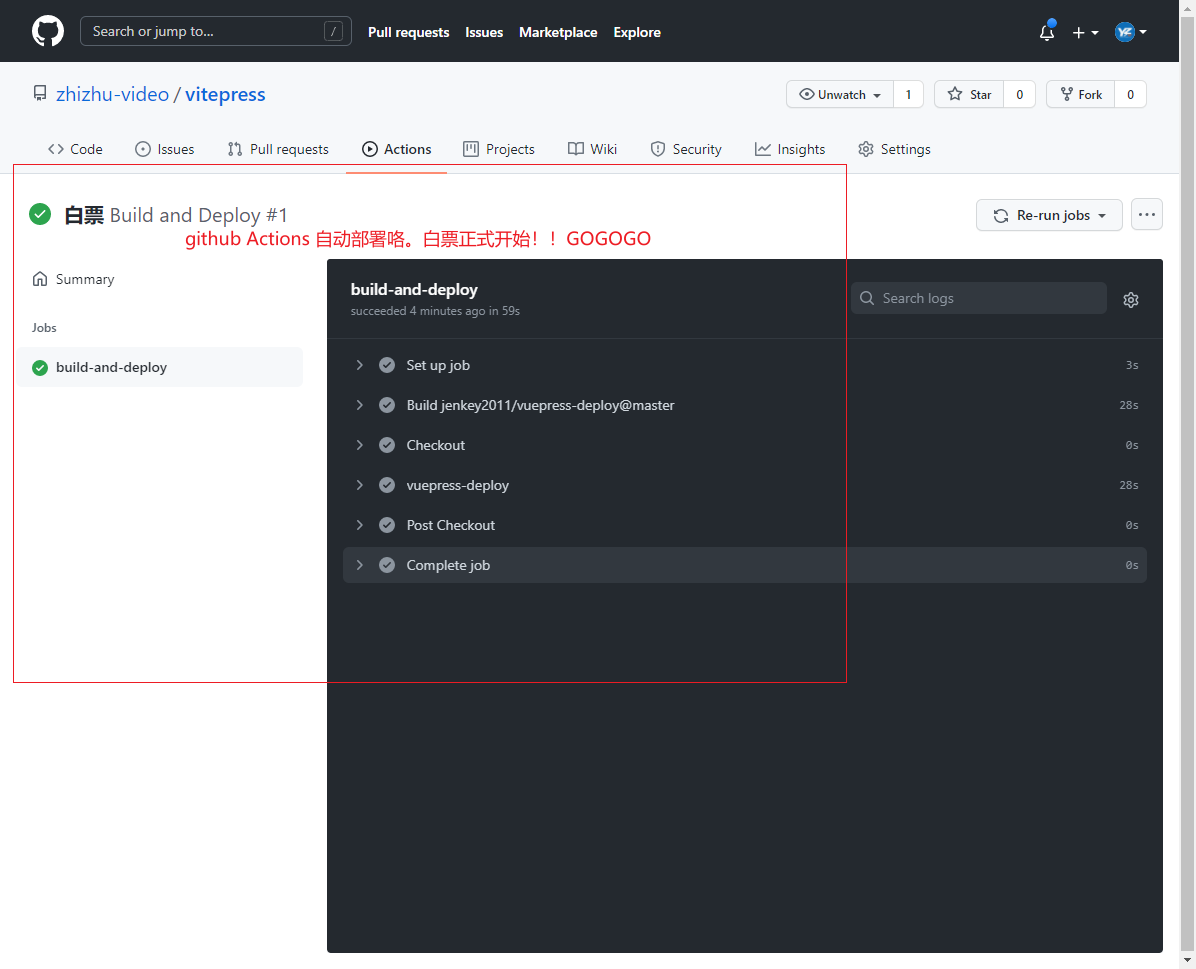
Task: Click the succeeded 4 minutes ago text
Action: pos(435,311)
